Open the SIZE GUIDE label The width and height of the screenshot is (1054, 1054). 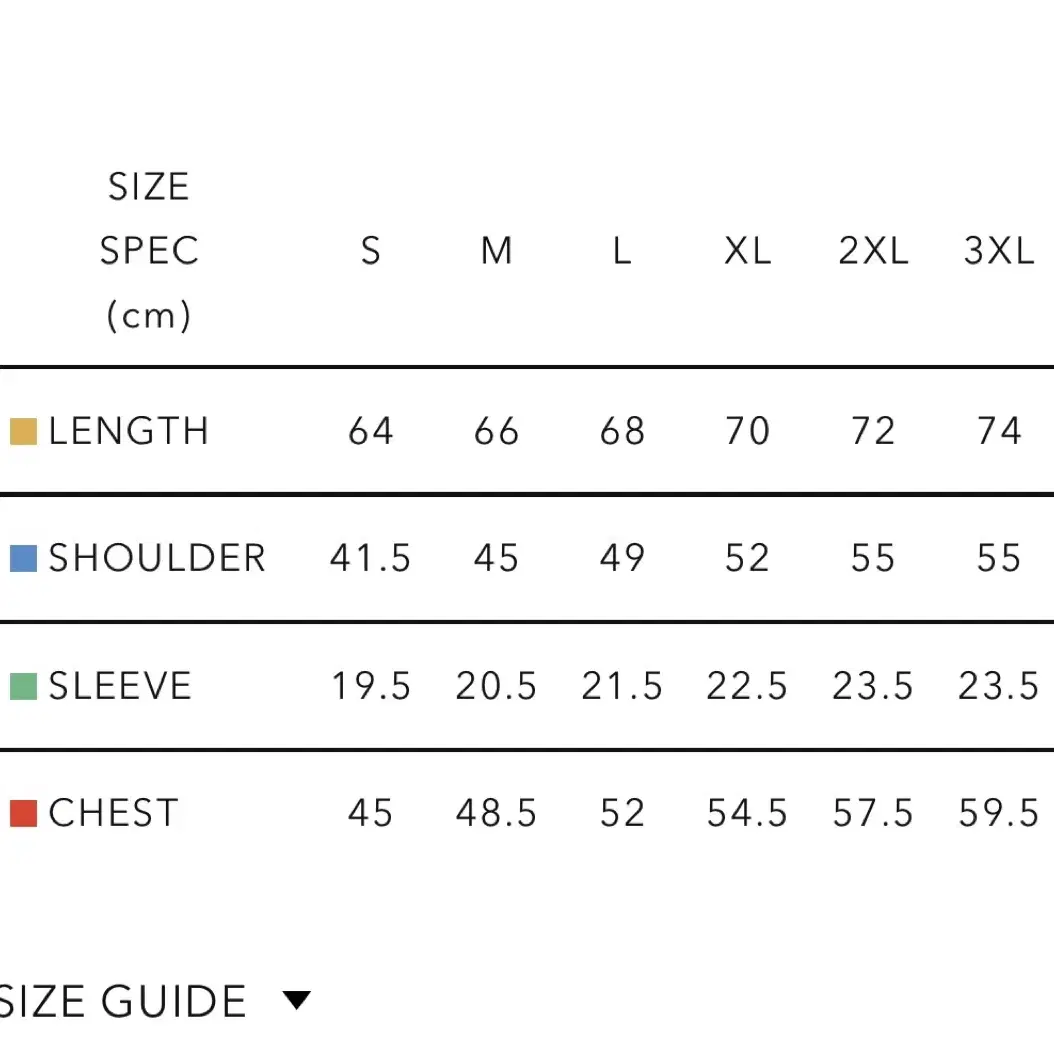(122, 1002)
